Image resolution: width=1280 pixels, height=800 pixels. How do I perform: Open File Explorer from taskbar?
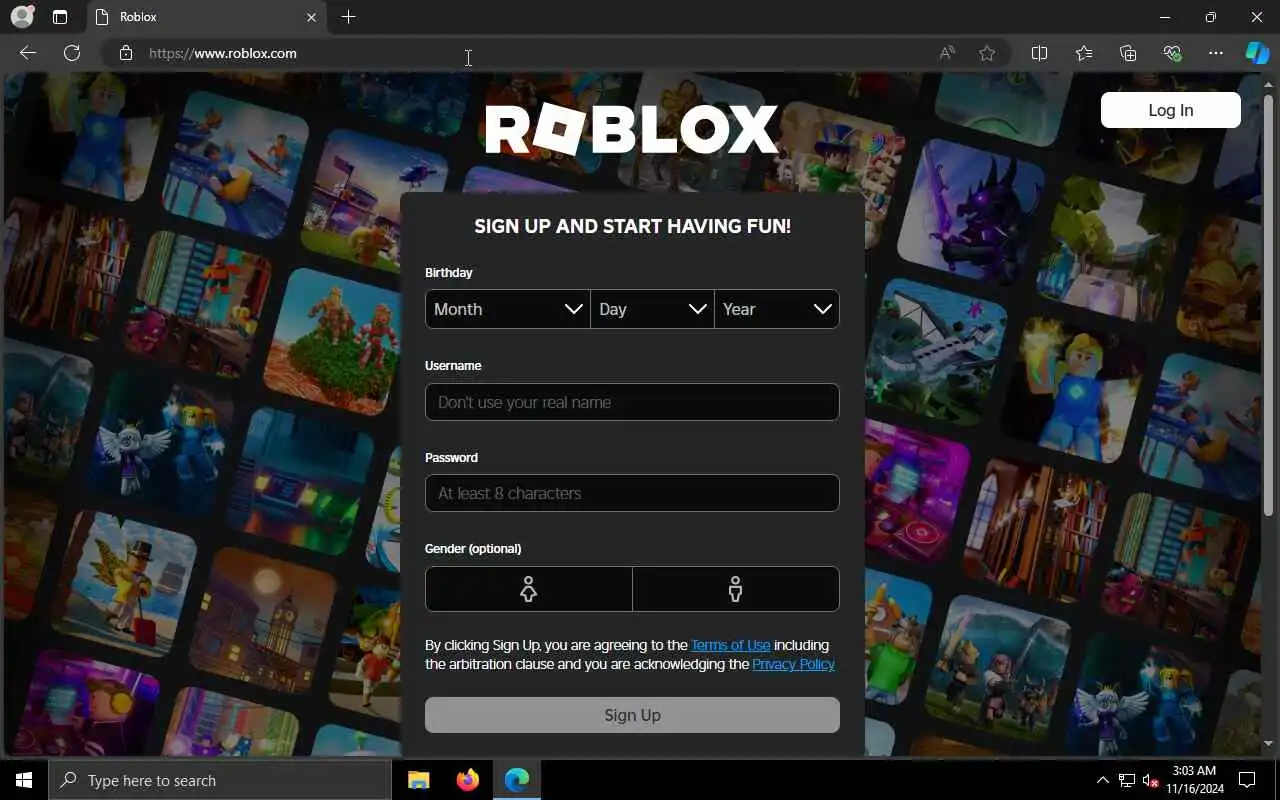419,780
